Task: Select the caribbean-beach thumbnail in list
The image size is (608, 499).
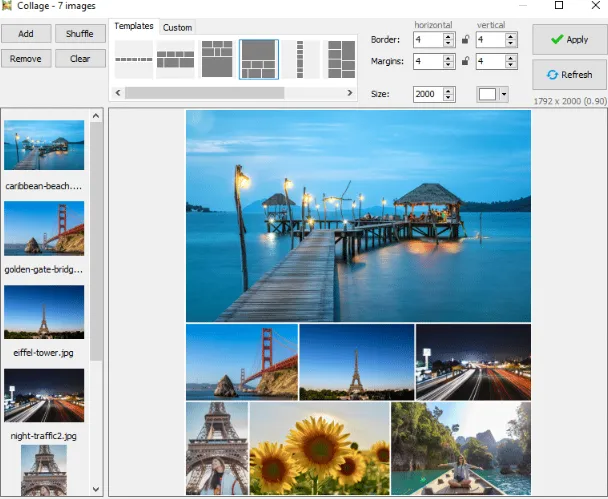Action: (x=44, y=145)
